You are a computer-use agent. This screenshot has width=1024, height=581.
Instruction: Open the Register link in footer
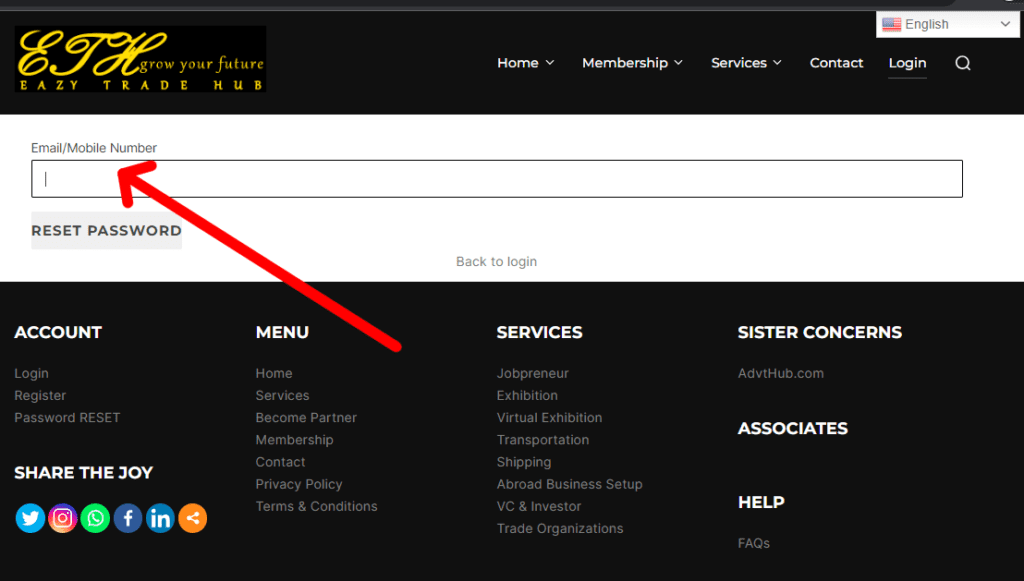coord(40,395)
